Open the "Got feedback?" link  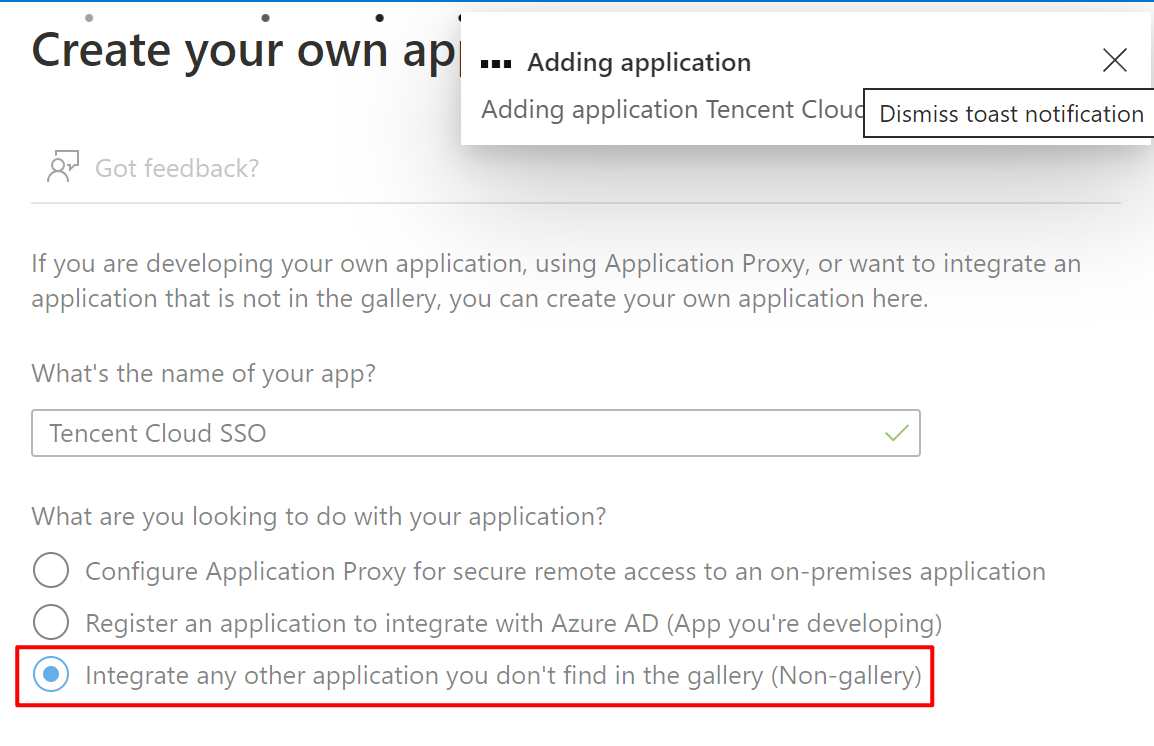(177, 168)
